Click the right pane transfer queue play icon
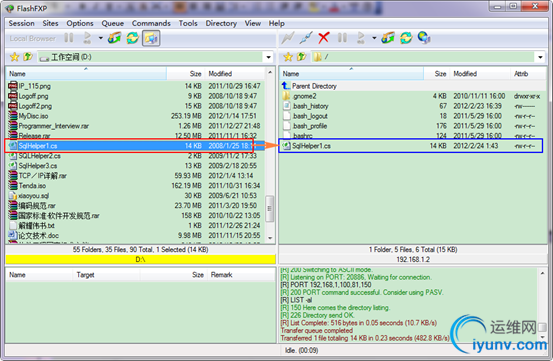The image size is (553, 361). tap(360, 38)
